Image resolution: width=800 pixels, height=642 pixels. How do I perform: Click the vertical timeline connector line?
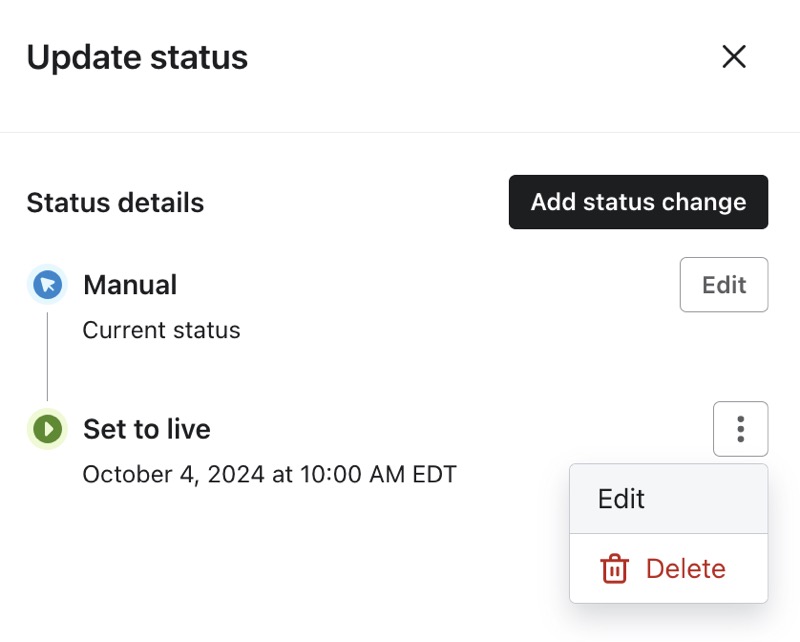tap(47, 356)
